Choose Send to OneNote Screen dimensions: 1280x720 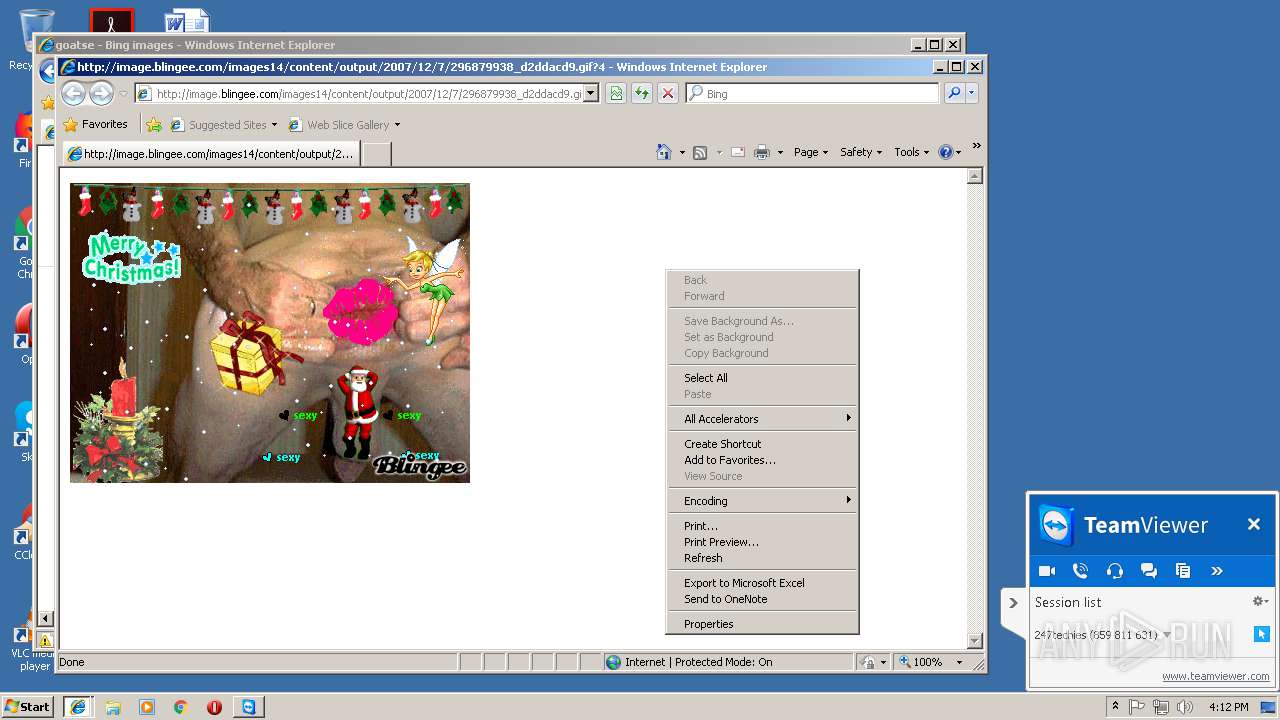coord(762,599)
